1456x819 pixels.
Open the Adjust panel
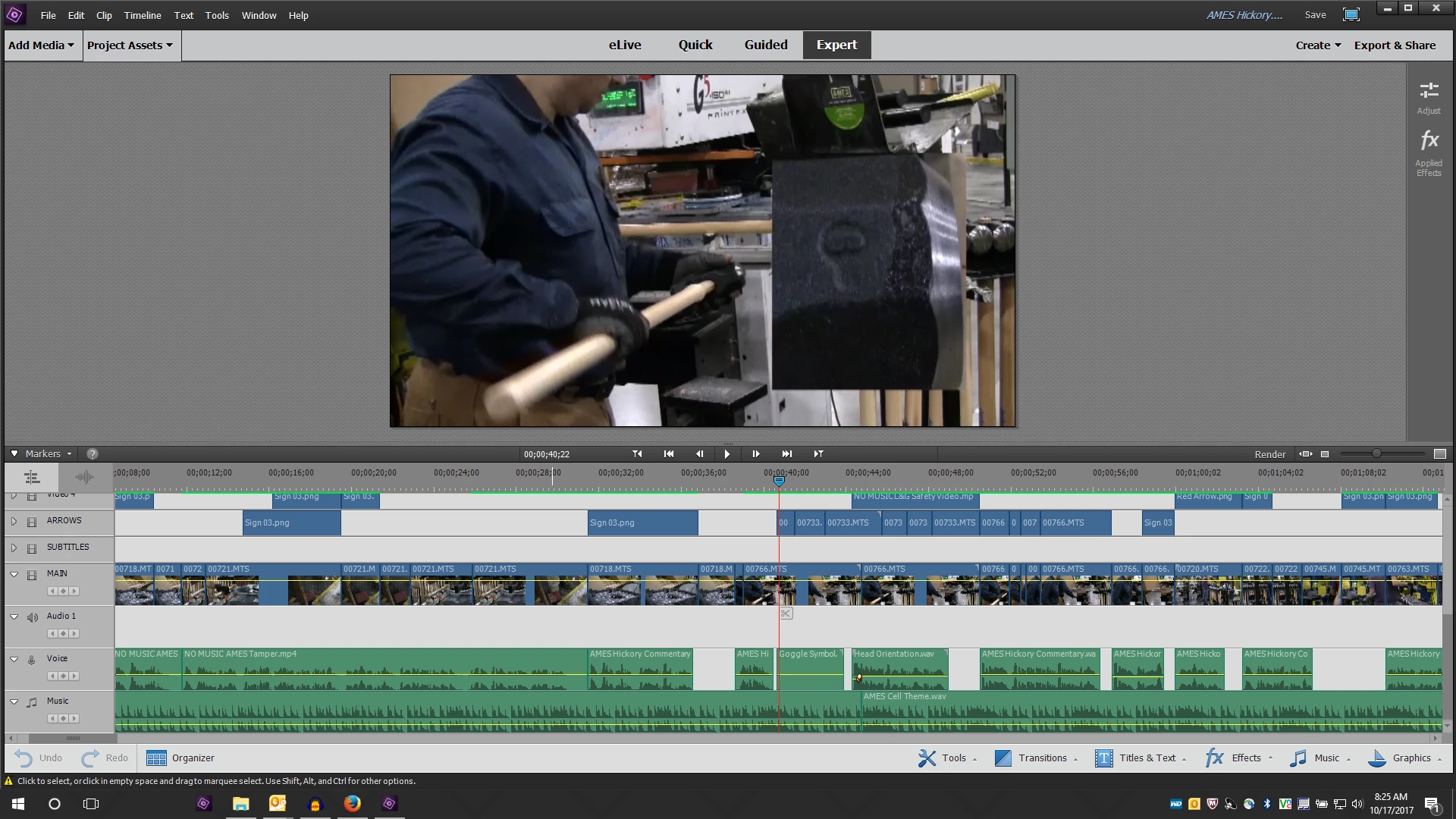pos(1429,98)
